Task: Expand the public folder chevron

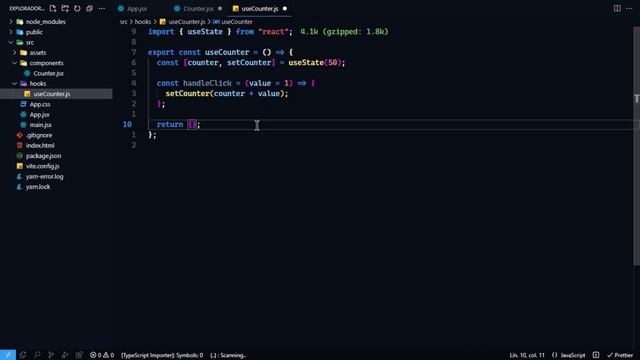Action: pos(11,32)
